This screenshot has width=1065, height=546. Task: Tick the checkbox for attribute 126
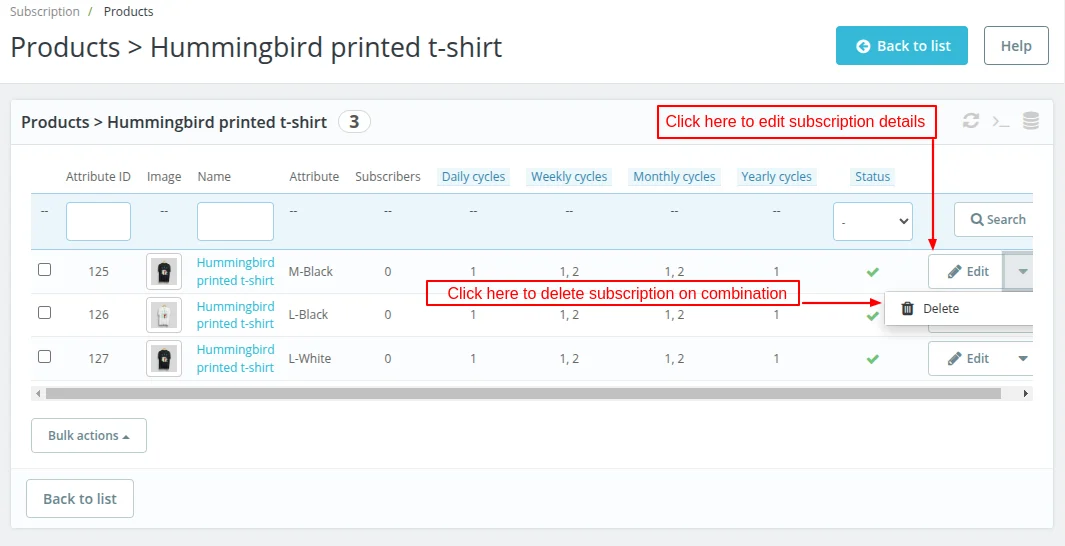pos(44,312)
